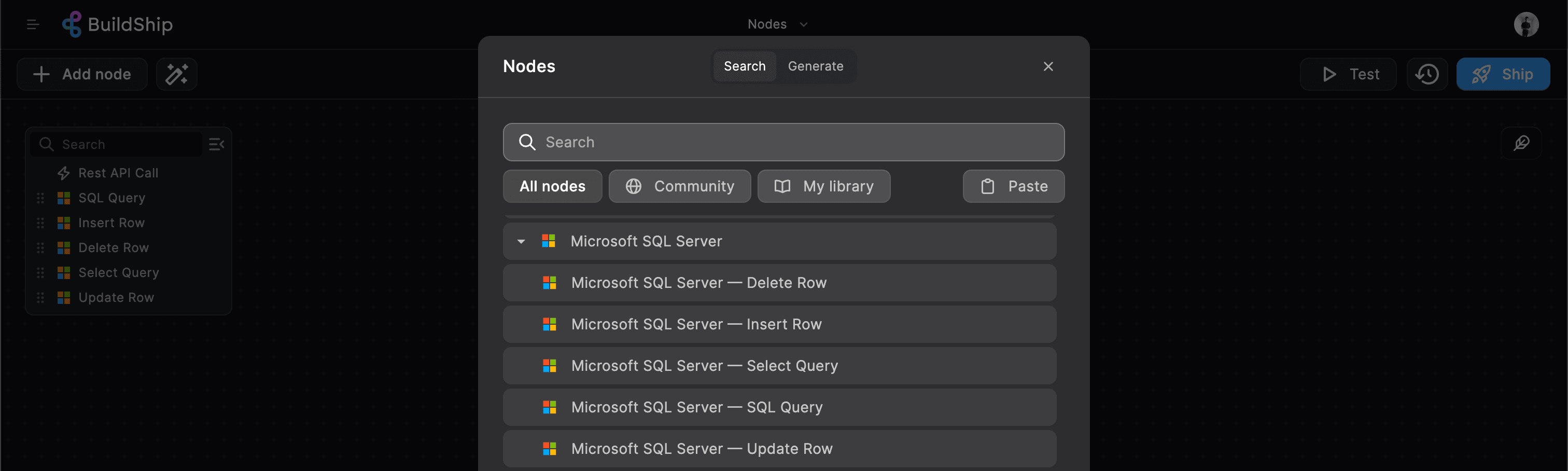Select the Community filter

pos(679,186)
